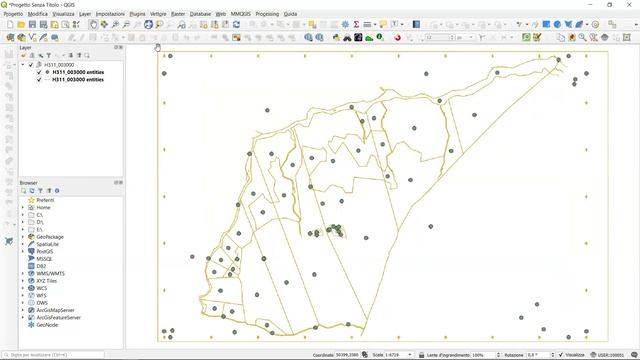This screenshot has height=360, width=640.
Task: Click the Coordinate value field
Action: tap(347, 355)
